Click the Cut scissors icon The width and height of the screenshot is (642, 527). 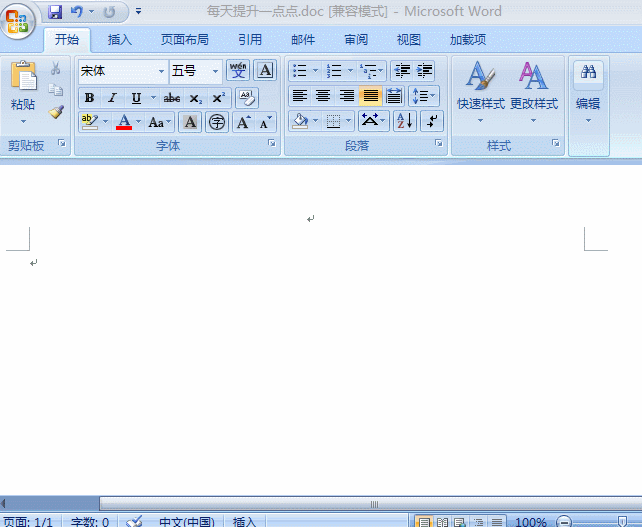tap(56, 68)
